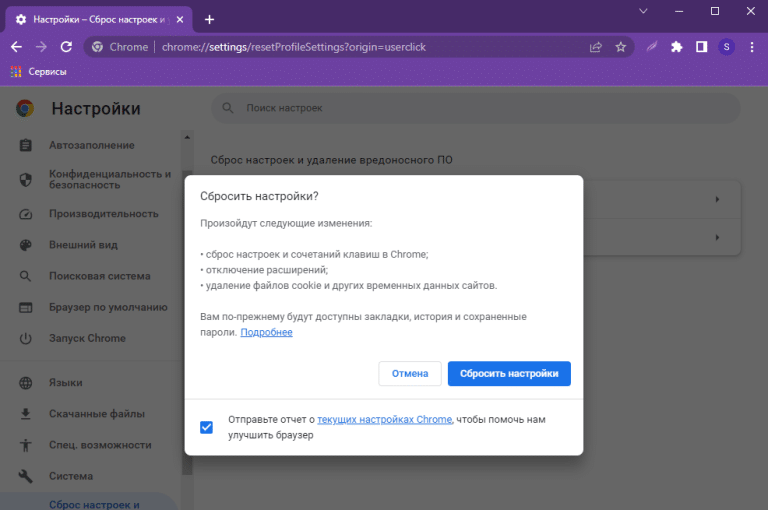Click the sidebar scrollbar thumb
This screenshot has width=768, height=510.
click(x=187, y=322)
